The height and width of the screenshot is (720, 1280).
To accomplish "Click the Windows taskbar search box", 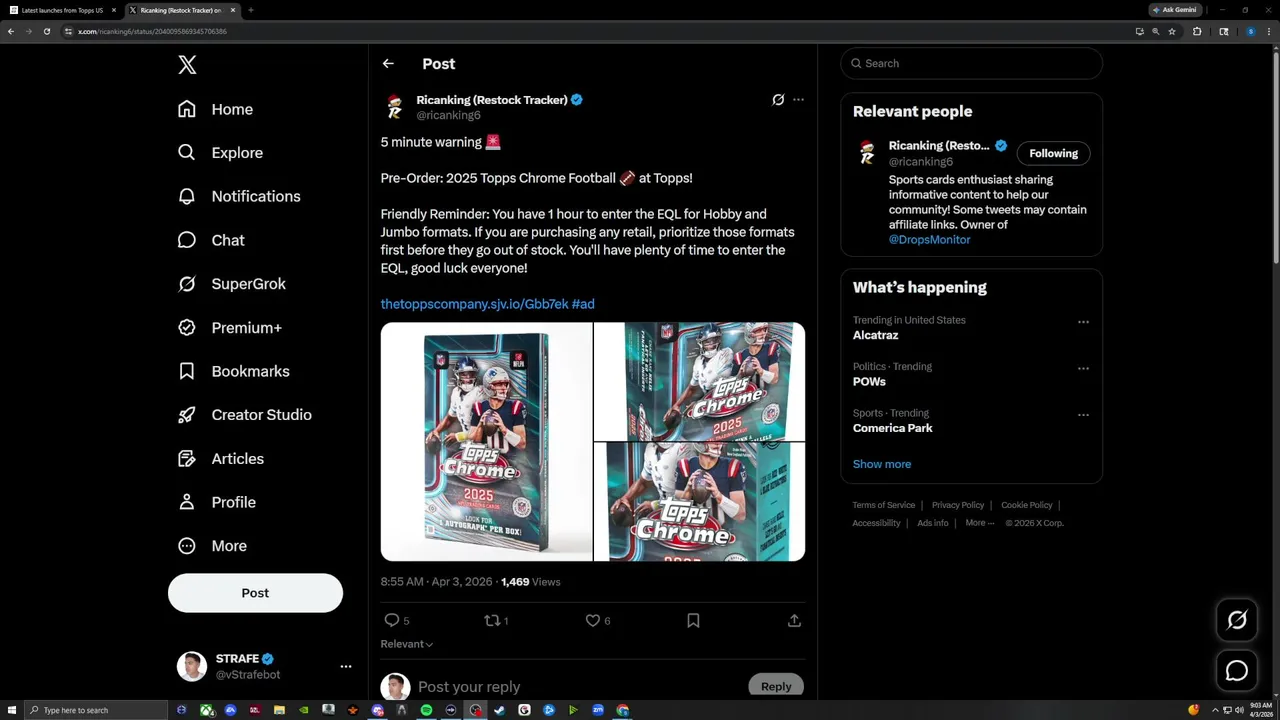I will (x=96, y=710).
